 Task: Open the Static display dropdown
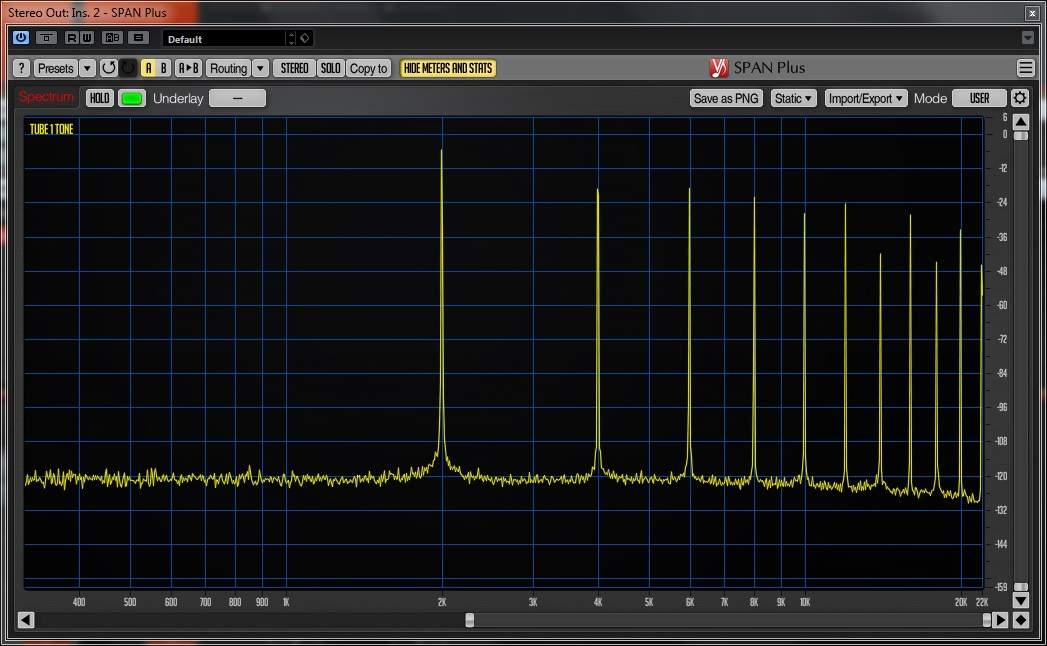(794, 98)
